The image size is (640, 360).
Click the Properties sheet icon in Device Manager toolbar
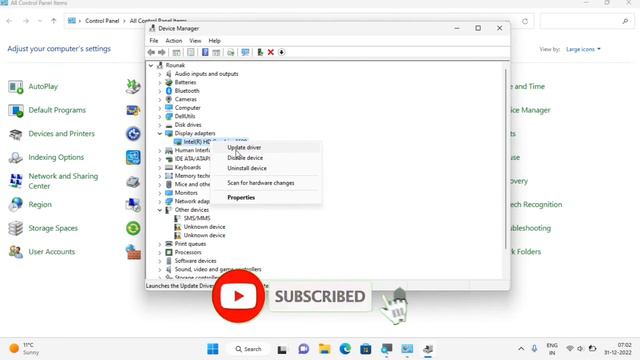pyautogui.click(x=191, y=52)
